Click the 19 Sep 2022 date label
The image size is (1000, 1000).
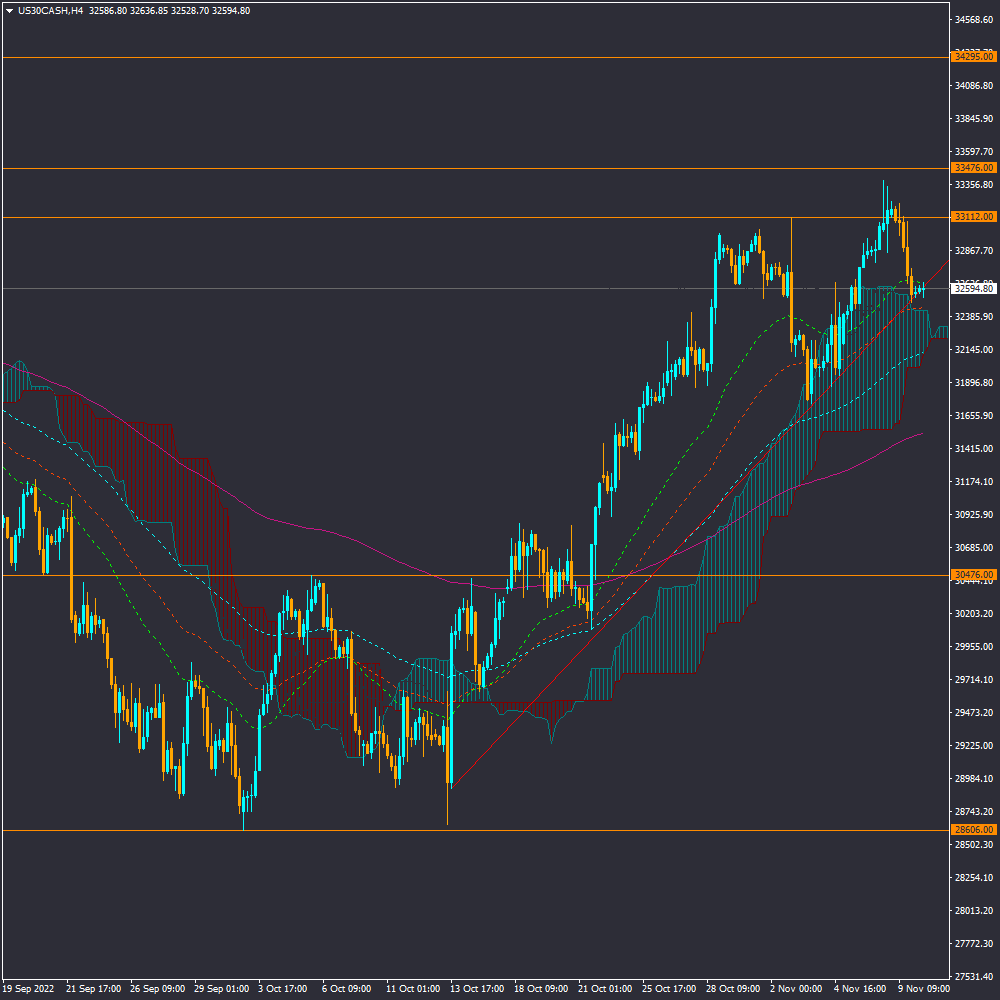(27, 988)
